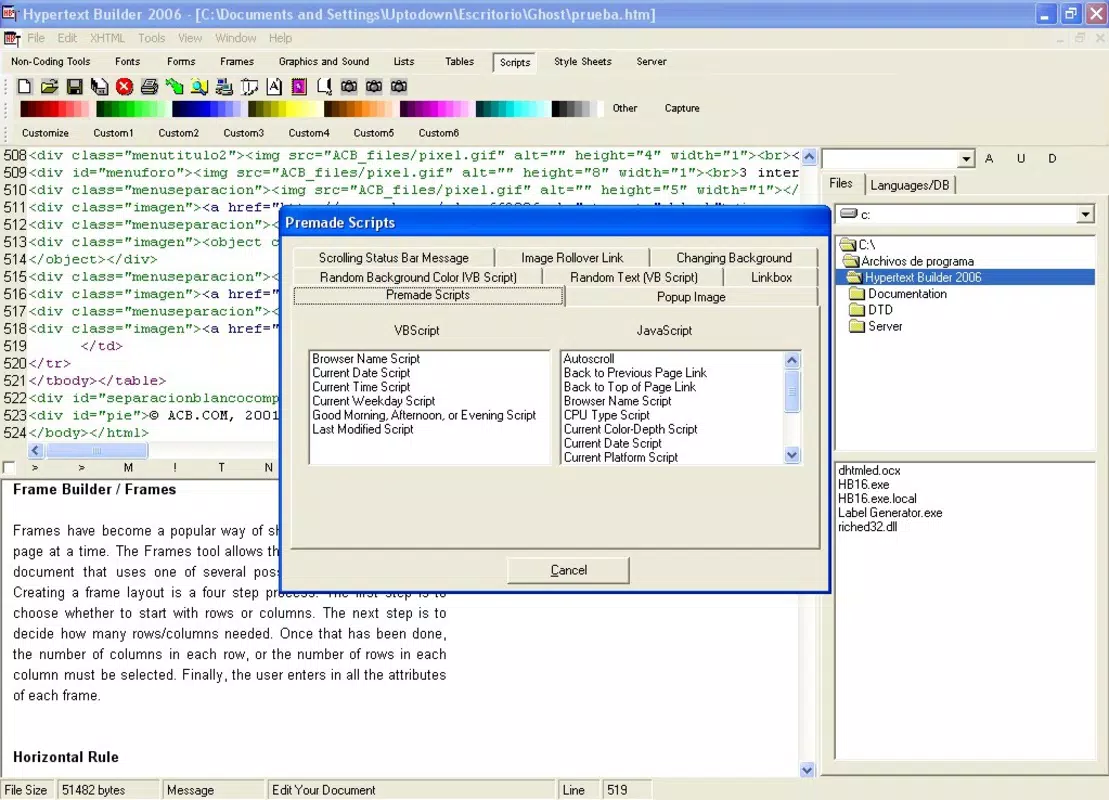Screen dimensions: 1109x800
Task: Click the document icon beside the File menu
Action: [12, 38]
